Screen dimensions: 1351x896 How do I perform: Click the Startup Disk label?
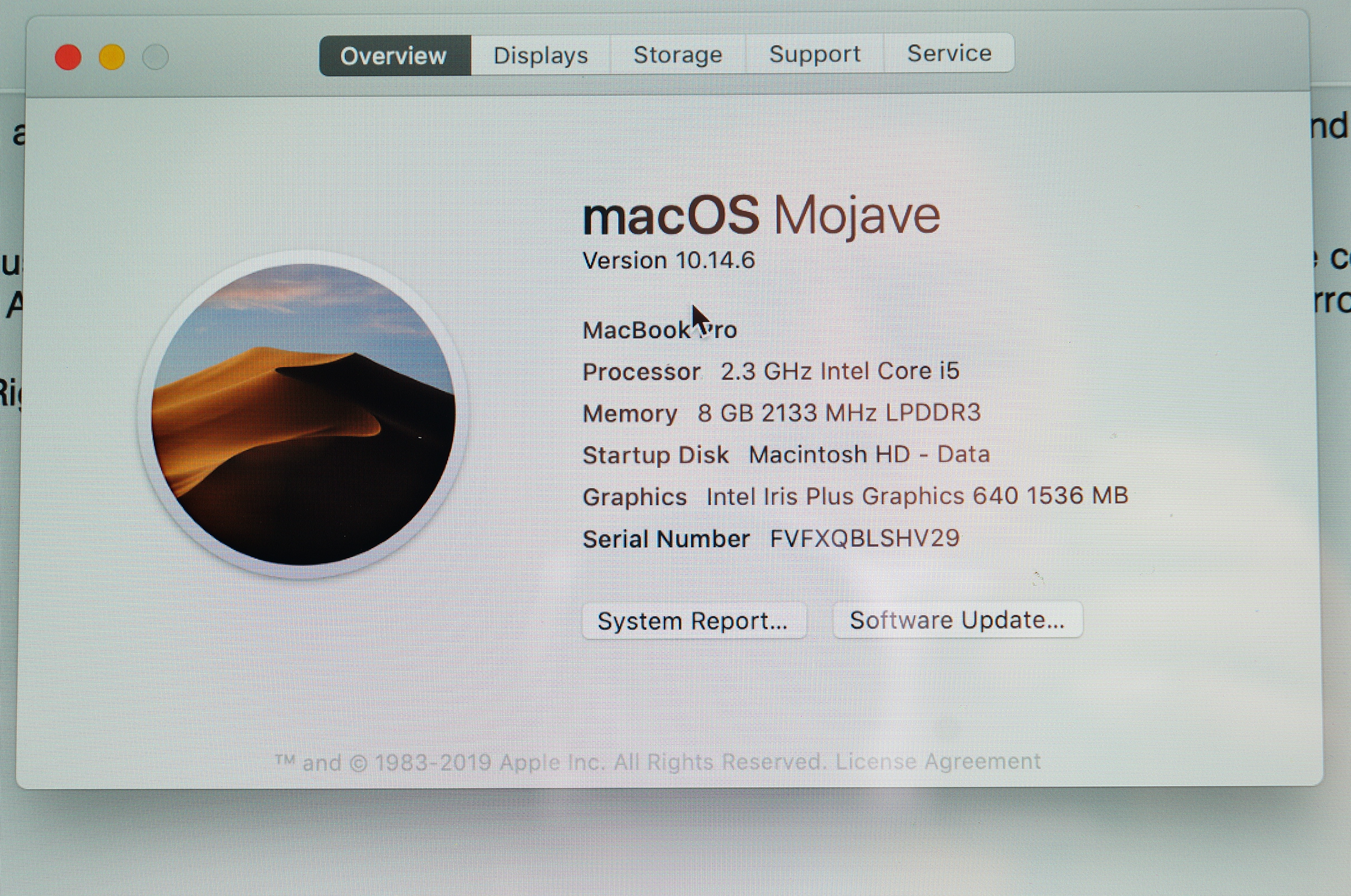pos(656,455)
